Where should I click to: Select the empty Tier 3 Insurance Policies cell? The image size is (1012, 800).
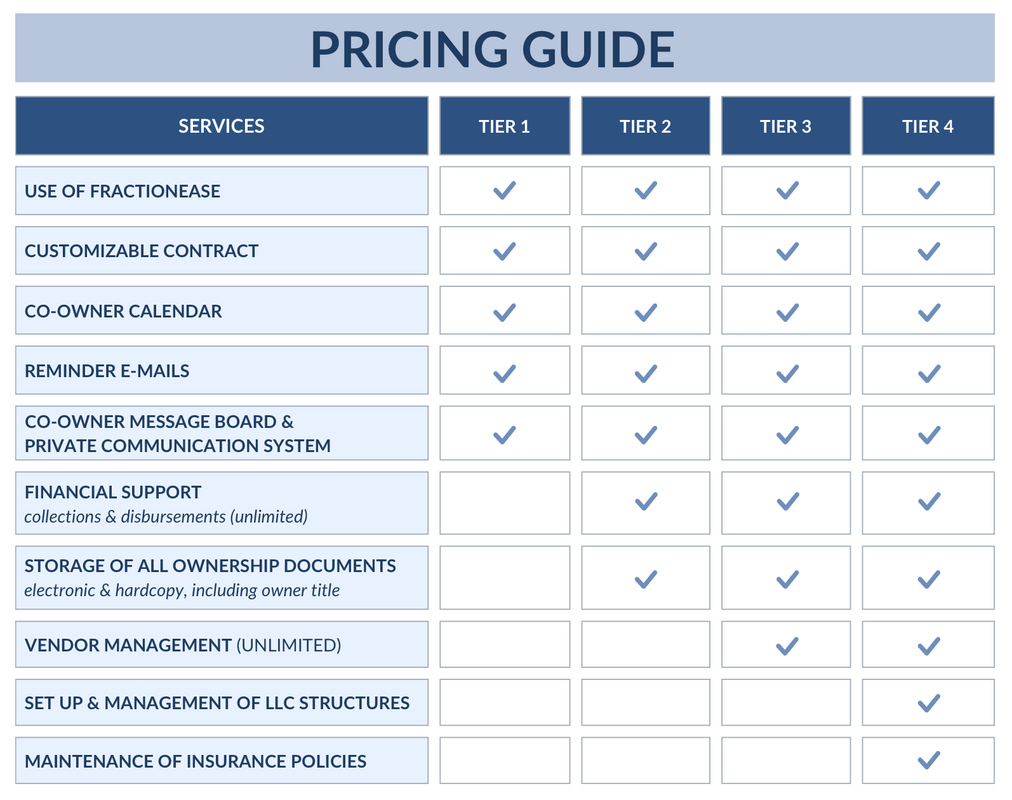pos(786,760)
